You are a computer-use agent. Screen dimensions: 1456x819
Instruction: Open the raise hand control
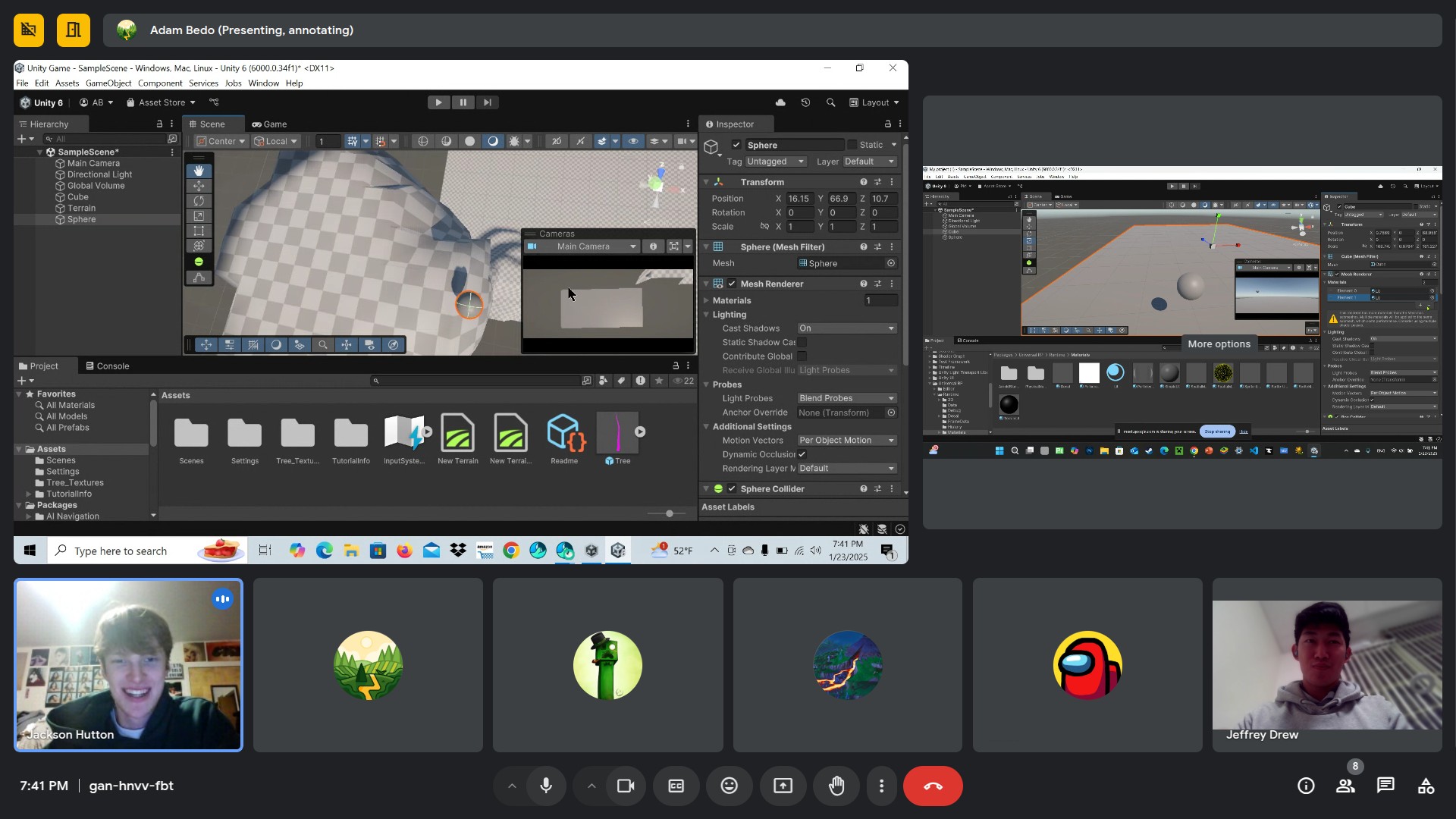click(x=836, y=786)
